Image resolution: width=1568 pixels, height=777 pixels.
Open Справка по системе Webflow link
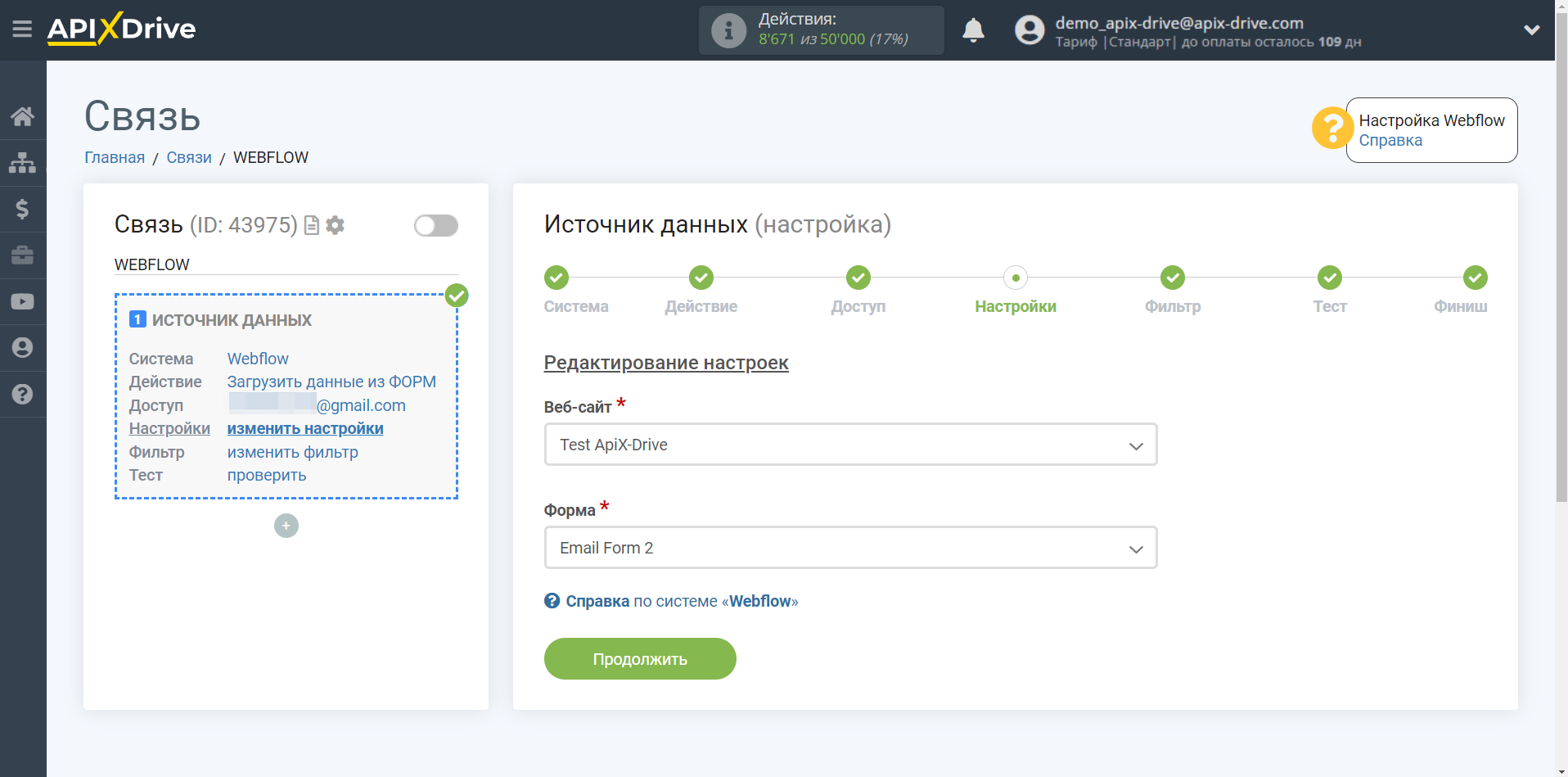click(x=682, y=601)
